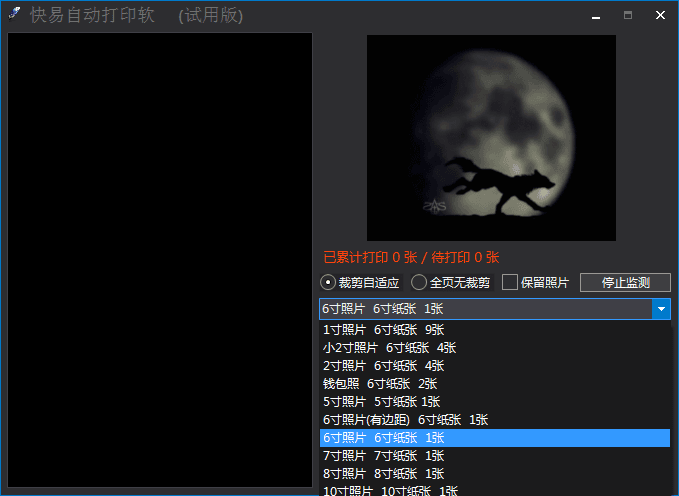Select 5寸照片 5寸纸张 1张 entry
Screen dimensions: 679x496
point(381,402)
